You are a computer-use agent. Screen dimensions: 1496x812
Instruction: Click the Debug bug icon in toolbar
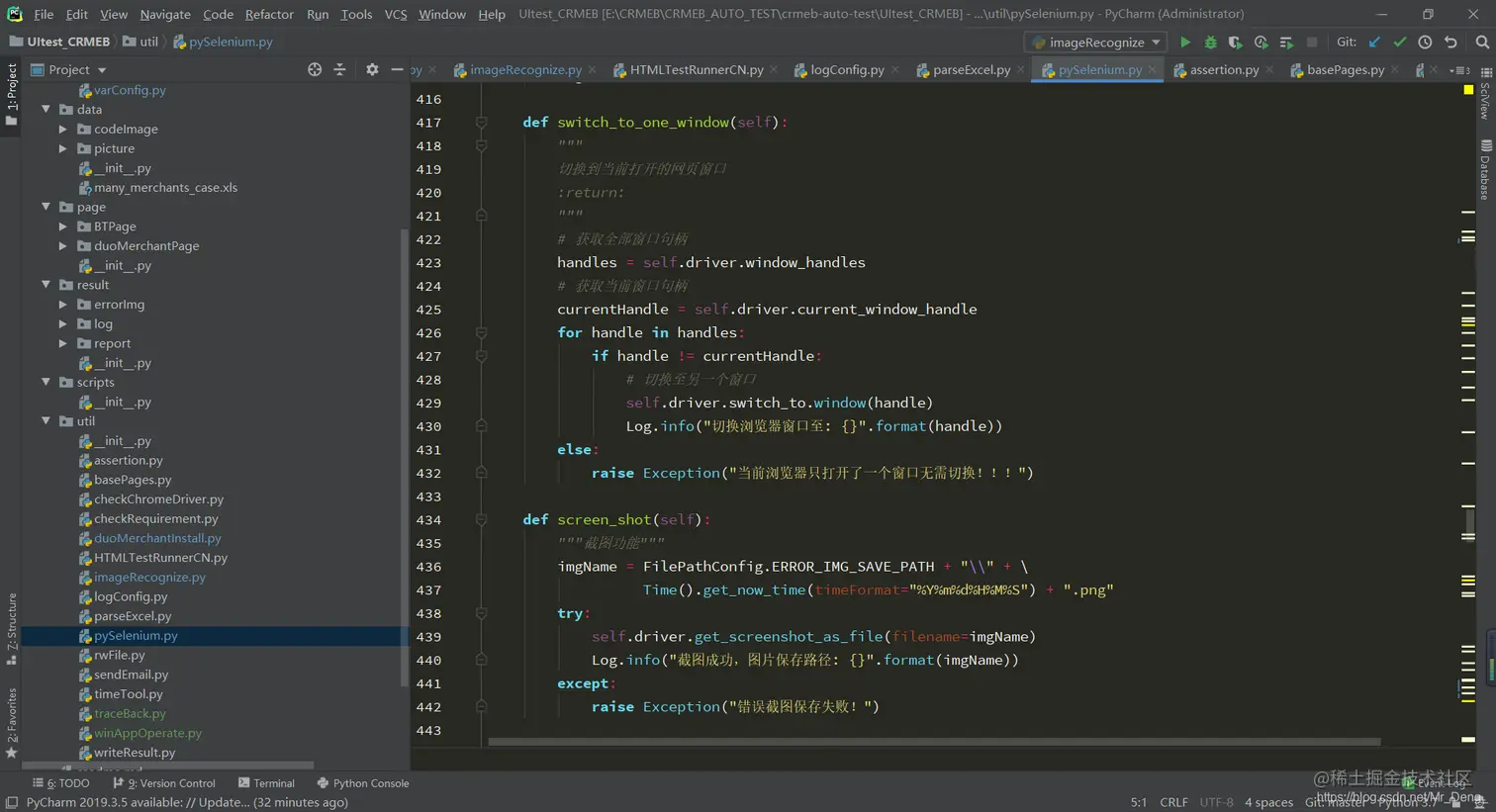pyautogui.click(x=1210, y=43)
